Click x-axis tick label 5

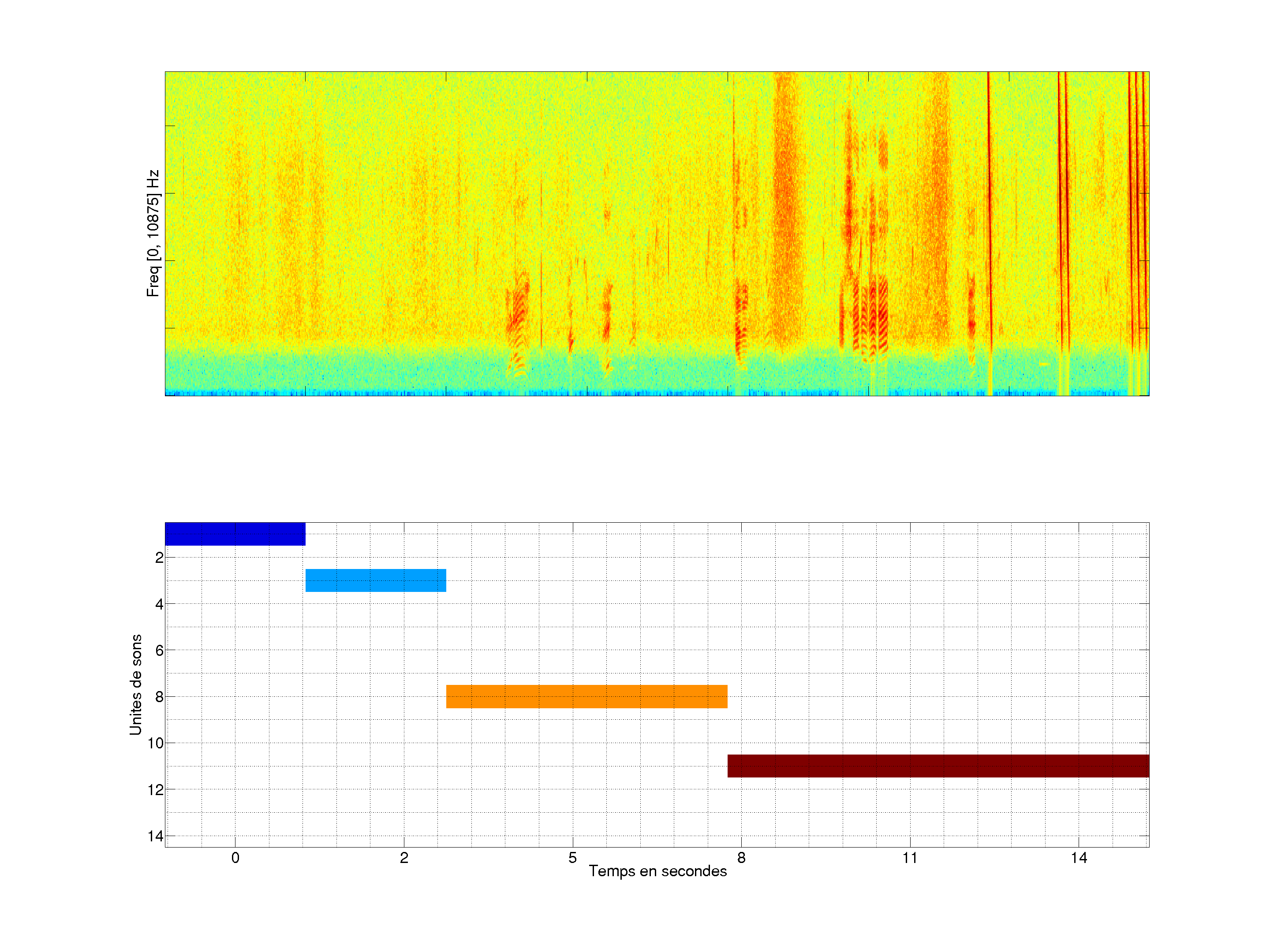click(572, 858)
